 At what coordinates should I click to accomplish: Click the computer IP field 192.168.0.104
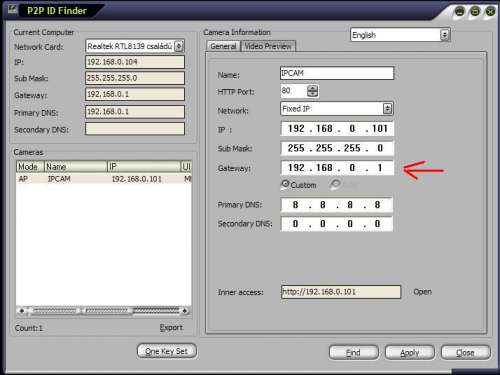click(x=135, y=62)
